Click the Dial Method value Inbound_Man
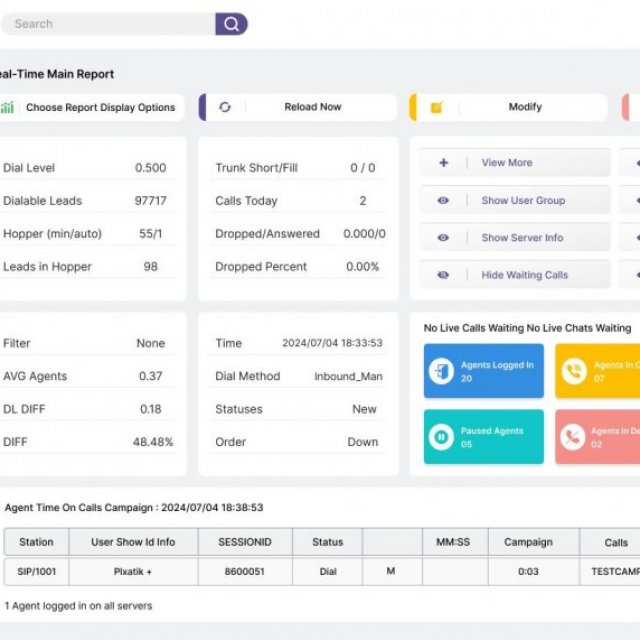This screenshot has height=640, width=640. pyautogui.click(x=348, y=376)
